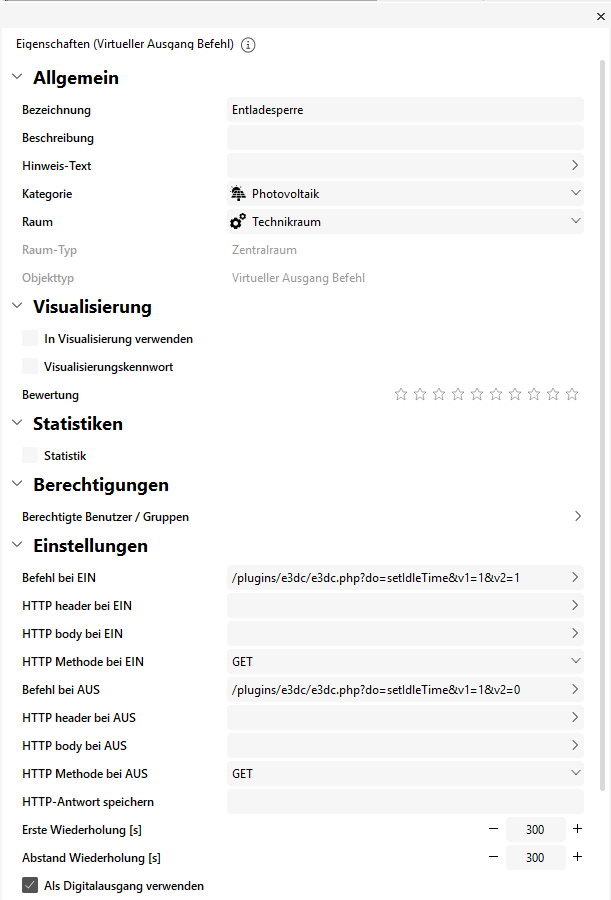Enable In Visualisierung verwenden checkbox
The width and height of the screenshot is (611, 900).
point(30,339)
